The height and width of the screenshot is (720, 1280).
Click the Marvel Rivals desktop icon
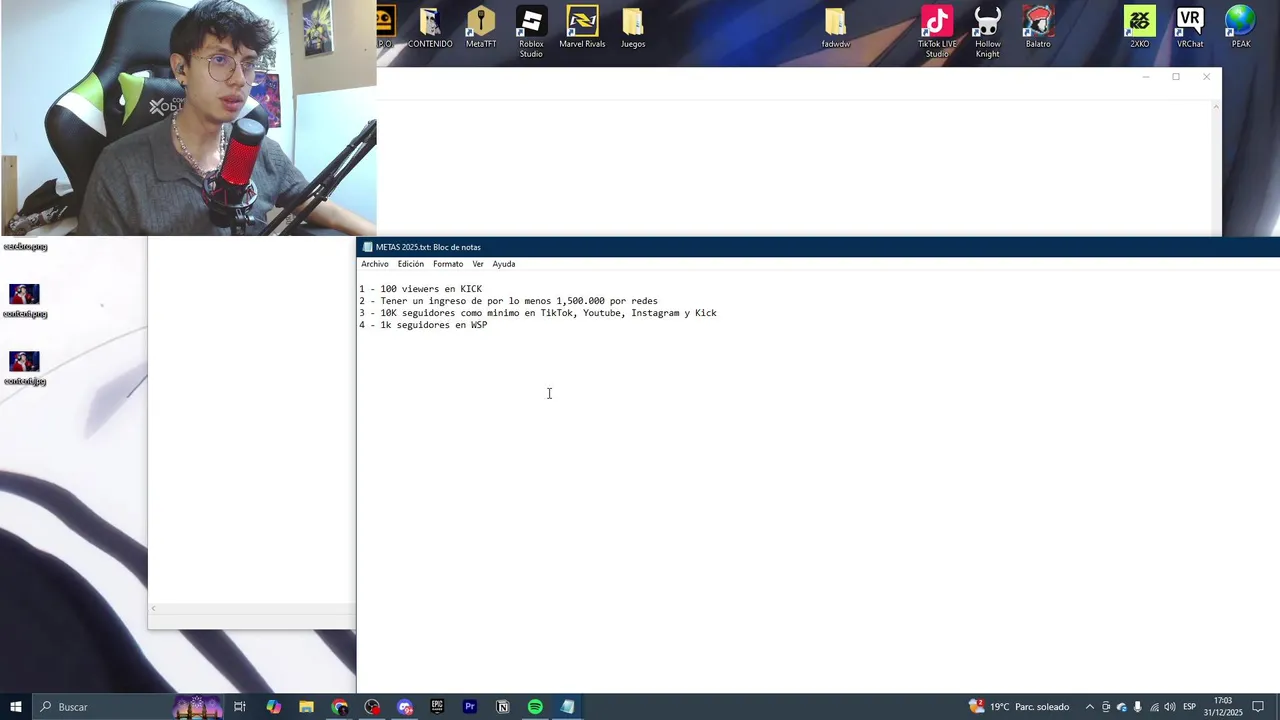pos(582,28)
